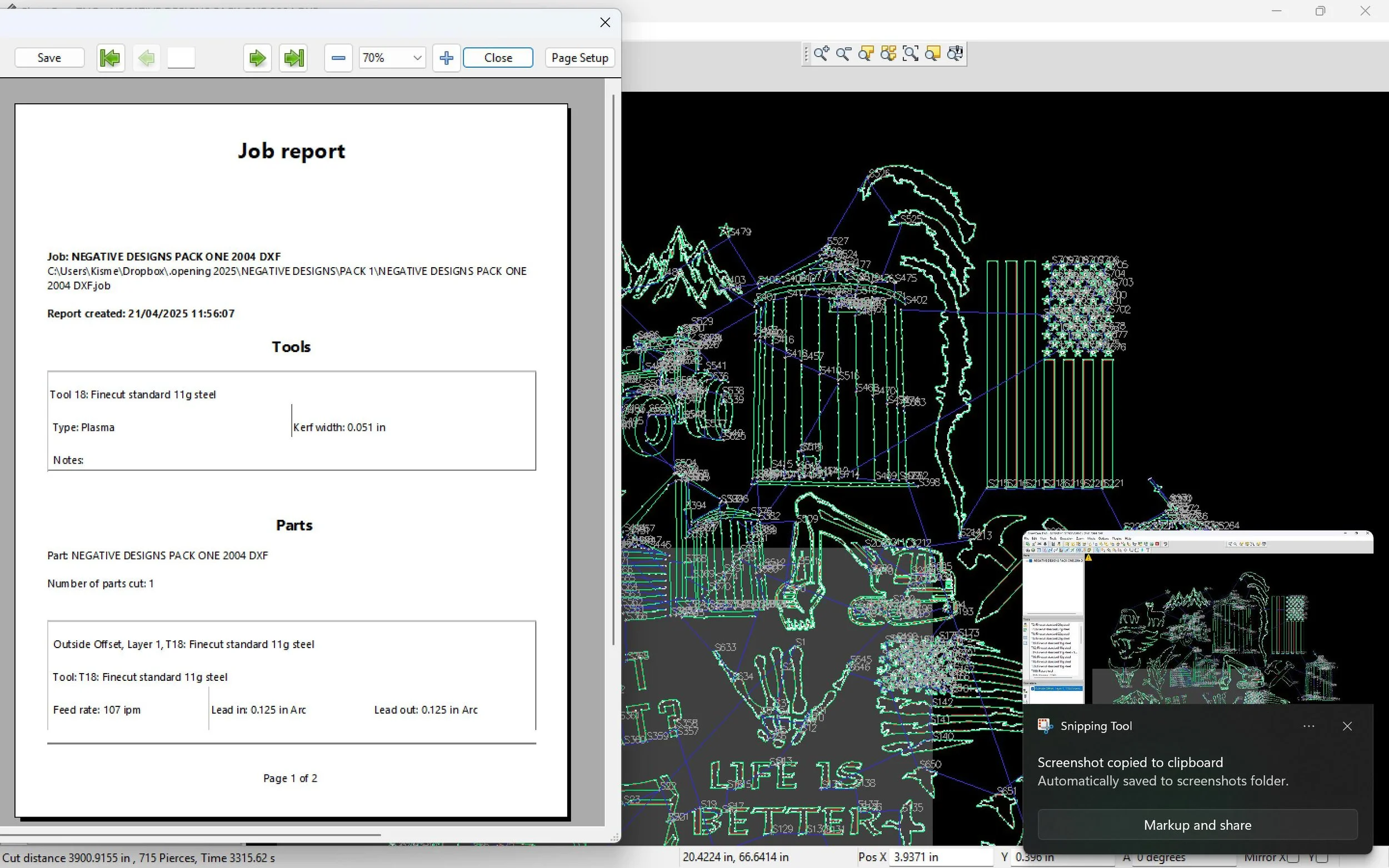The width and height of the screenshot is (1389, 868).
Task: Toggle the Mirror X checkbox
Action: (1293, 857)
